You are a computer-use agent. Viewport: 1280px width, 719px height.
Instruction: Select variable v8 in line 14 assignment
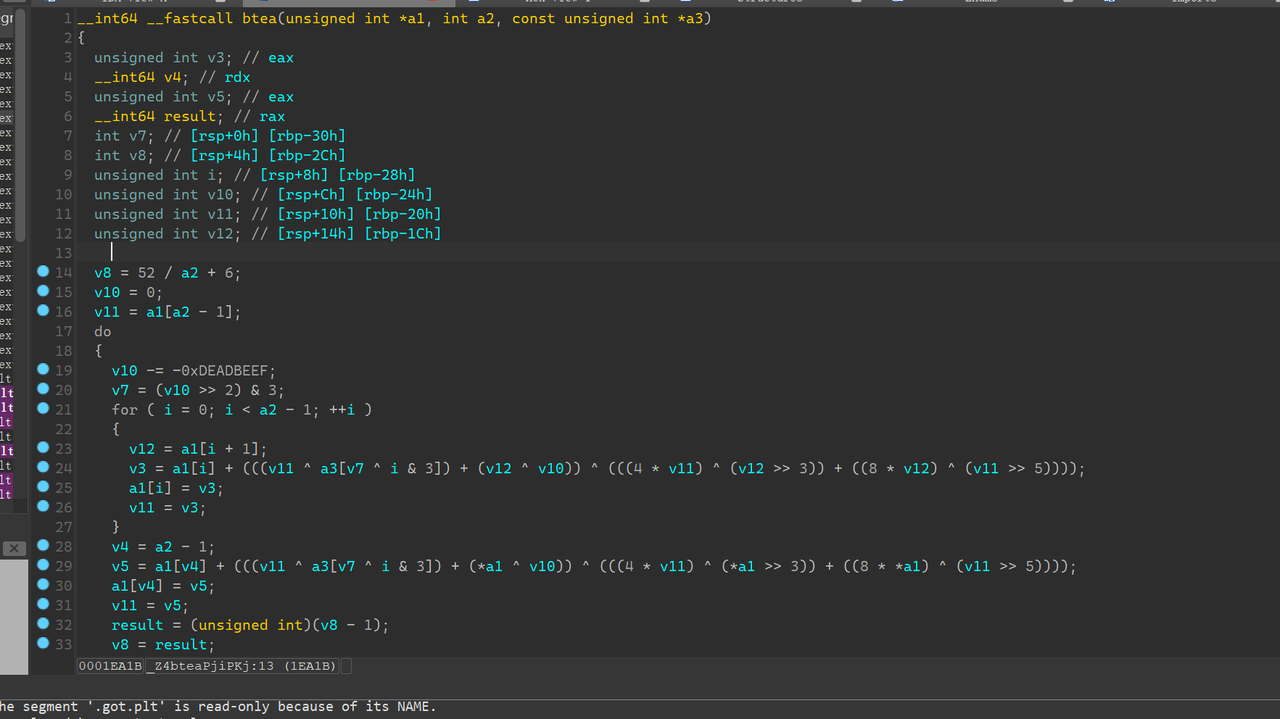[x=103, y=273]
